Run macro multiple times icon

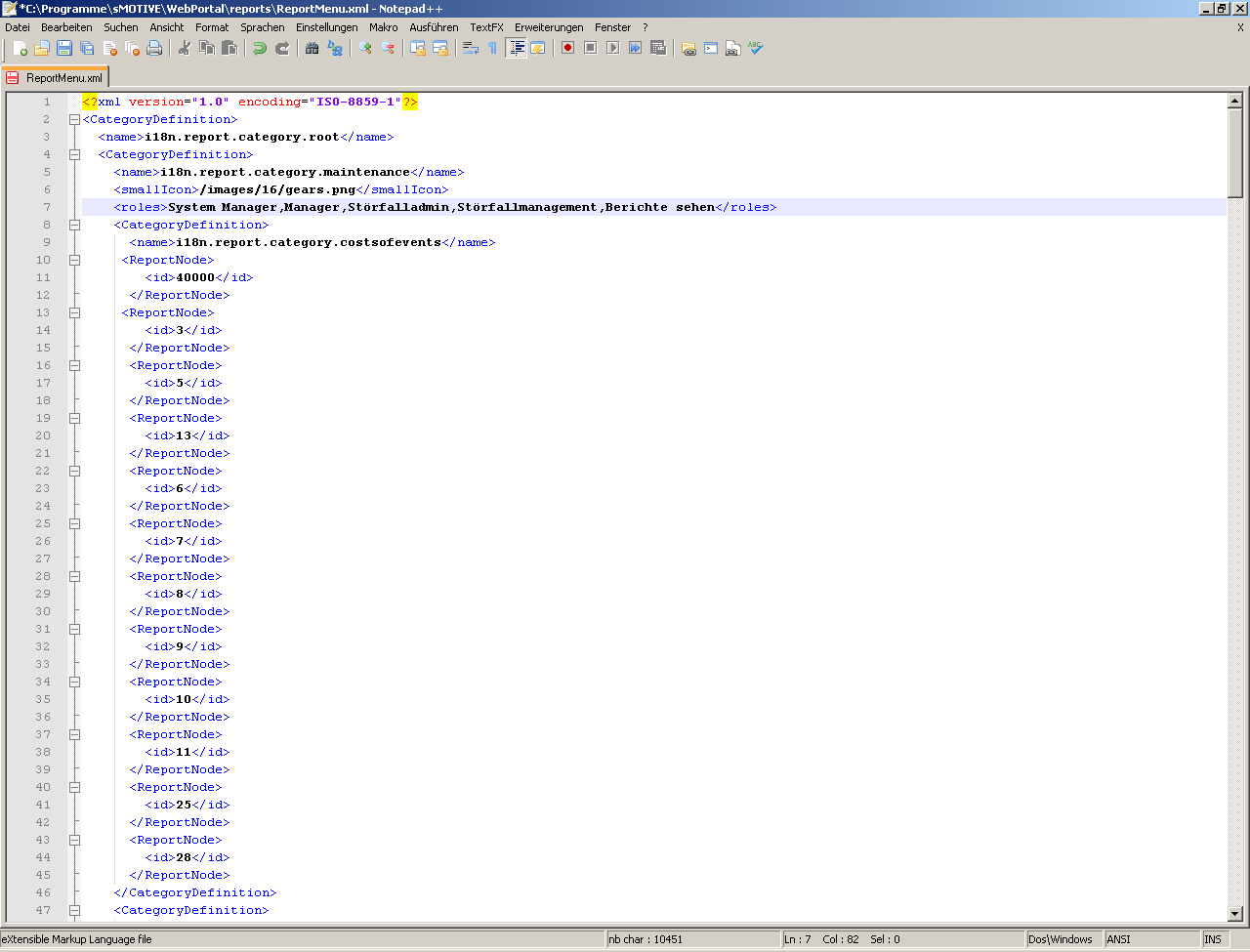(x=635, y=48)
